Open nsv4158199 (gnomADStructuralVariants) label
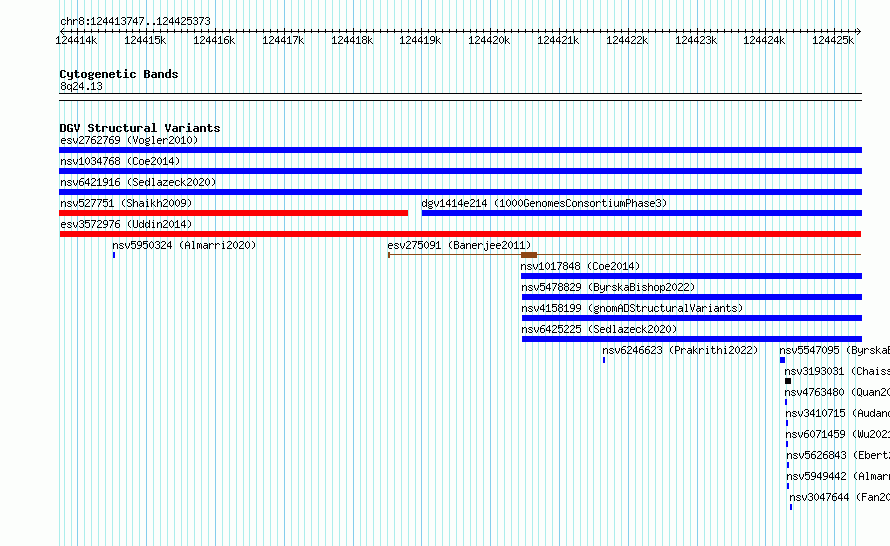This screenshot has height=546, width=890. point(632,308)
